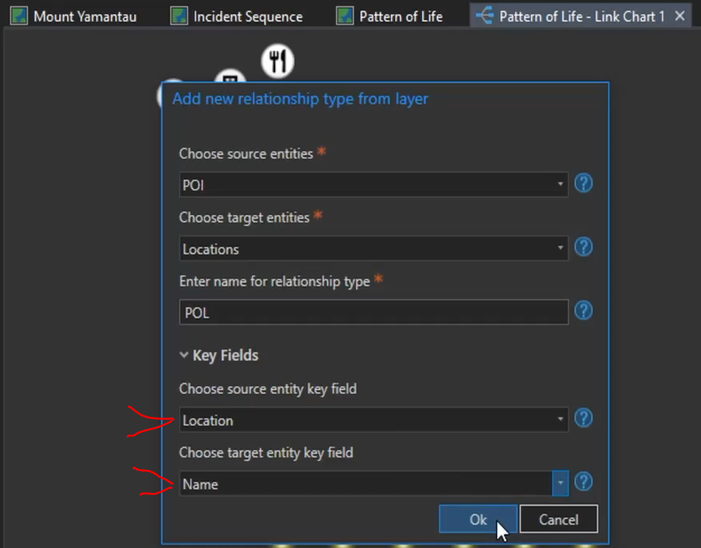Click help icon beside relationship type name
701x548 pixels.
click(584, 311)
